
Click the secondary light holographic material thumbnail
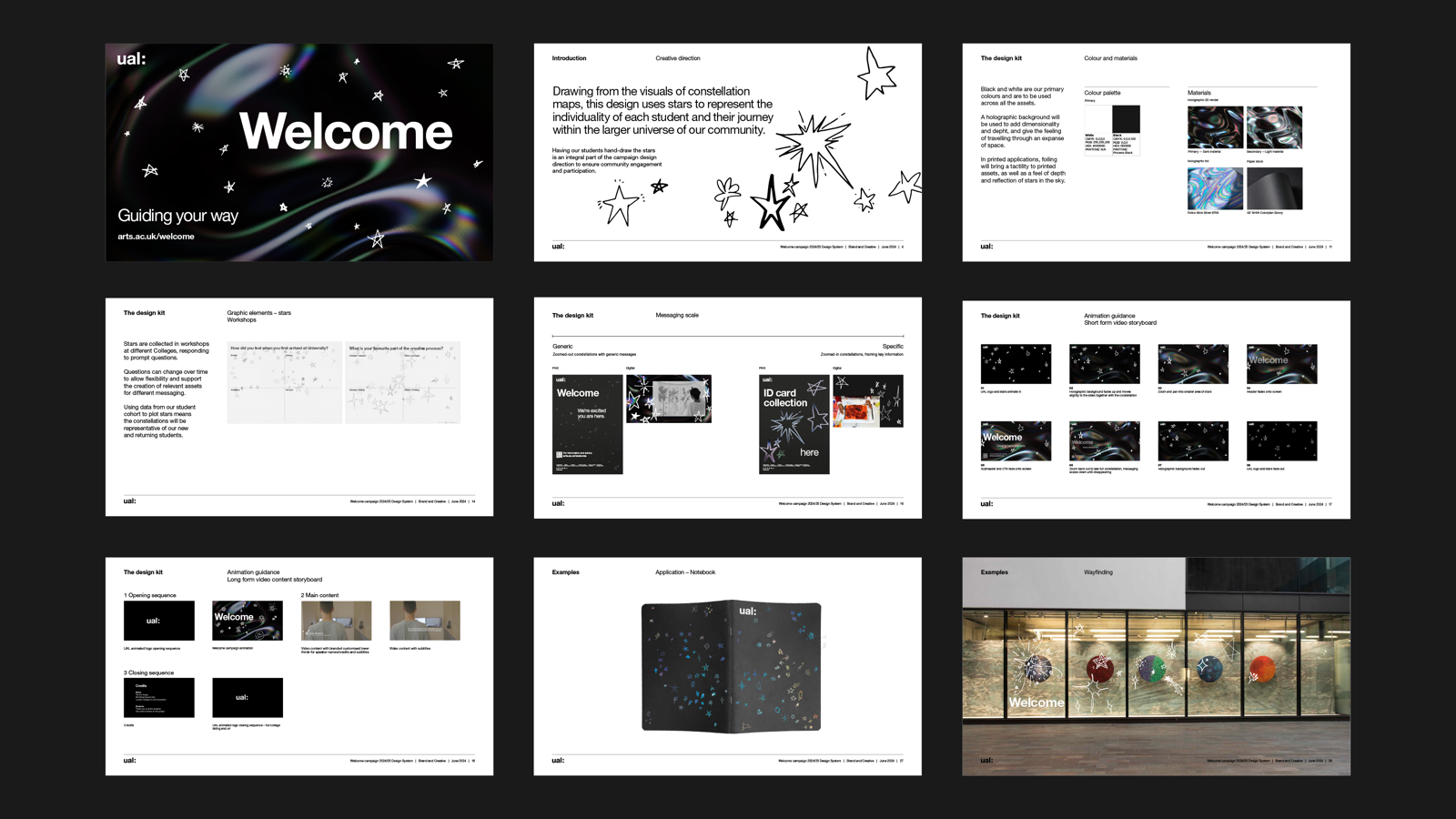tap(1274, 126)
